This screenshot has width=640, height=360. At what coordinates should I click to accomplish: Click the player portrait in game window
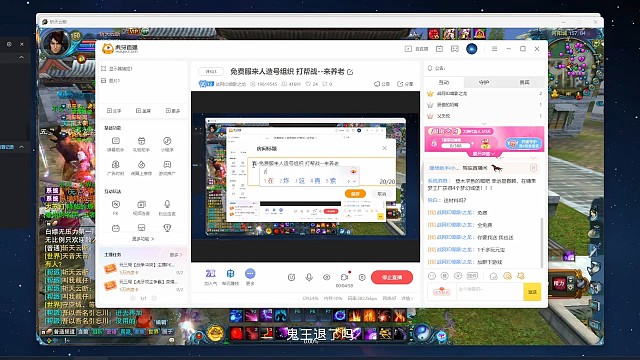[x=57, y=43]
